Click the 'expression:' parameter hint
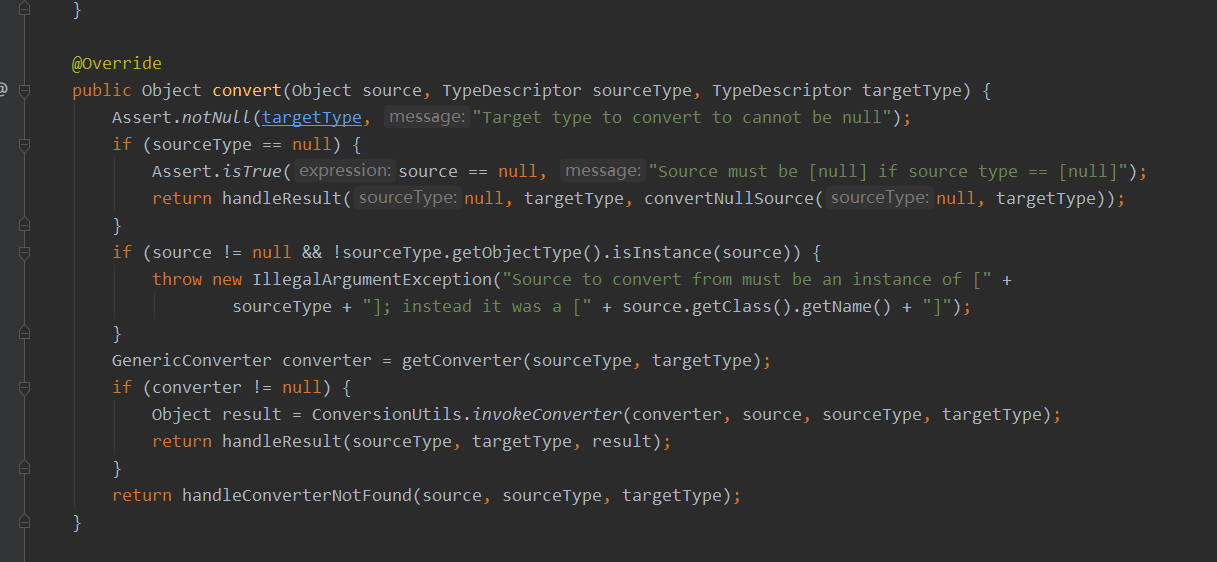Viewport: 1217px width, 562px height. coord(346,171)
